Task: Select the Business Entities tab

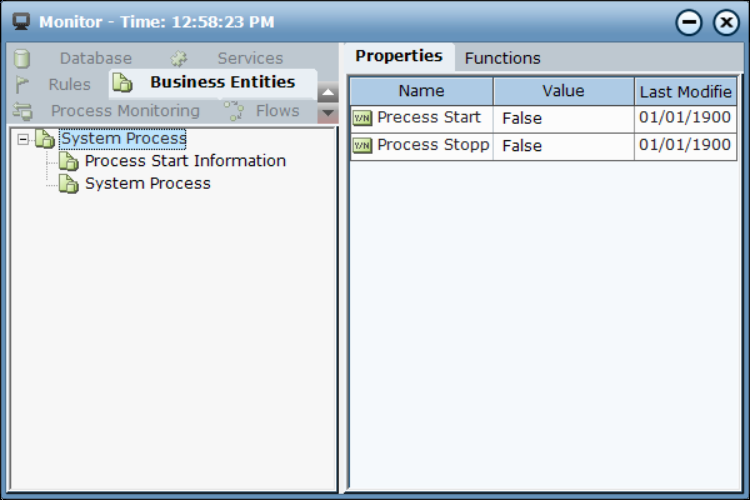Action: (222, 82)
